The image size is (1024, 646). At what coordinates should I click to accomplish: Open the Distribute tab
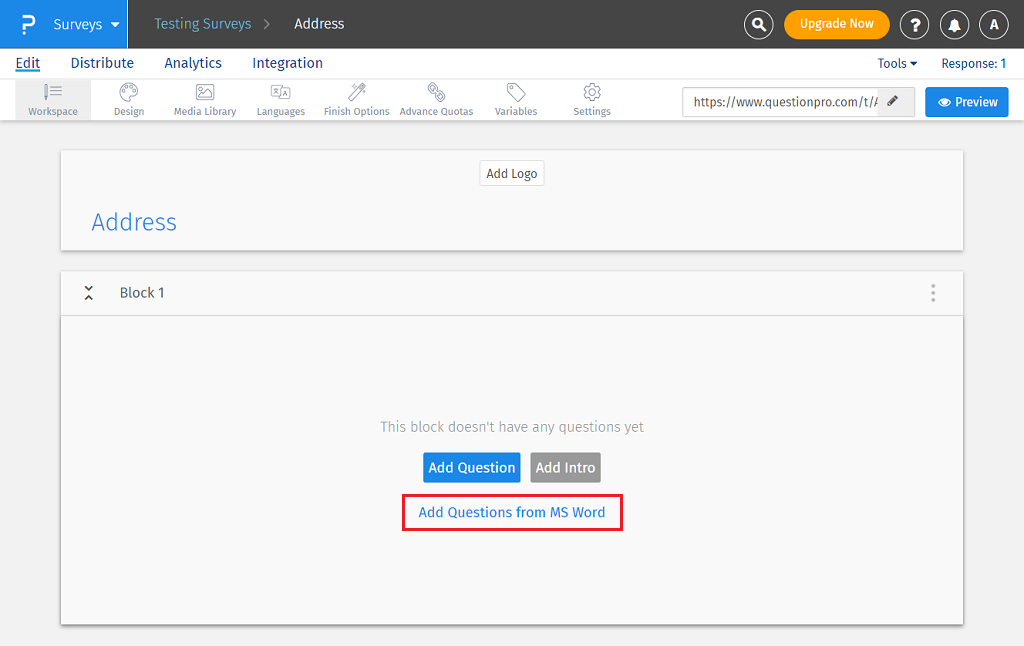101,63
